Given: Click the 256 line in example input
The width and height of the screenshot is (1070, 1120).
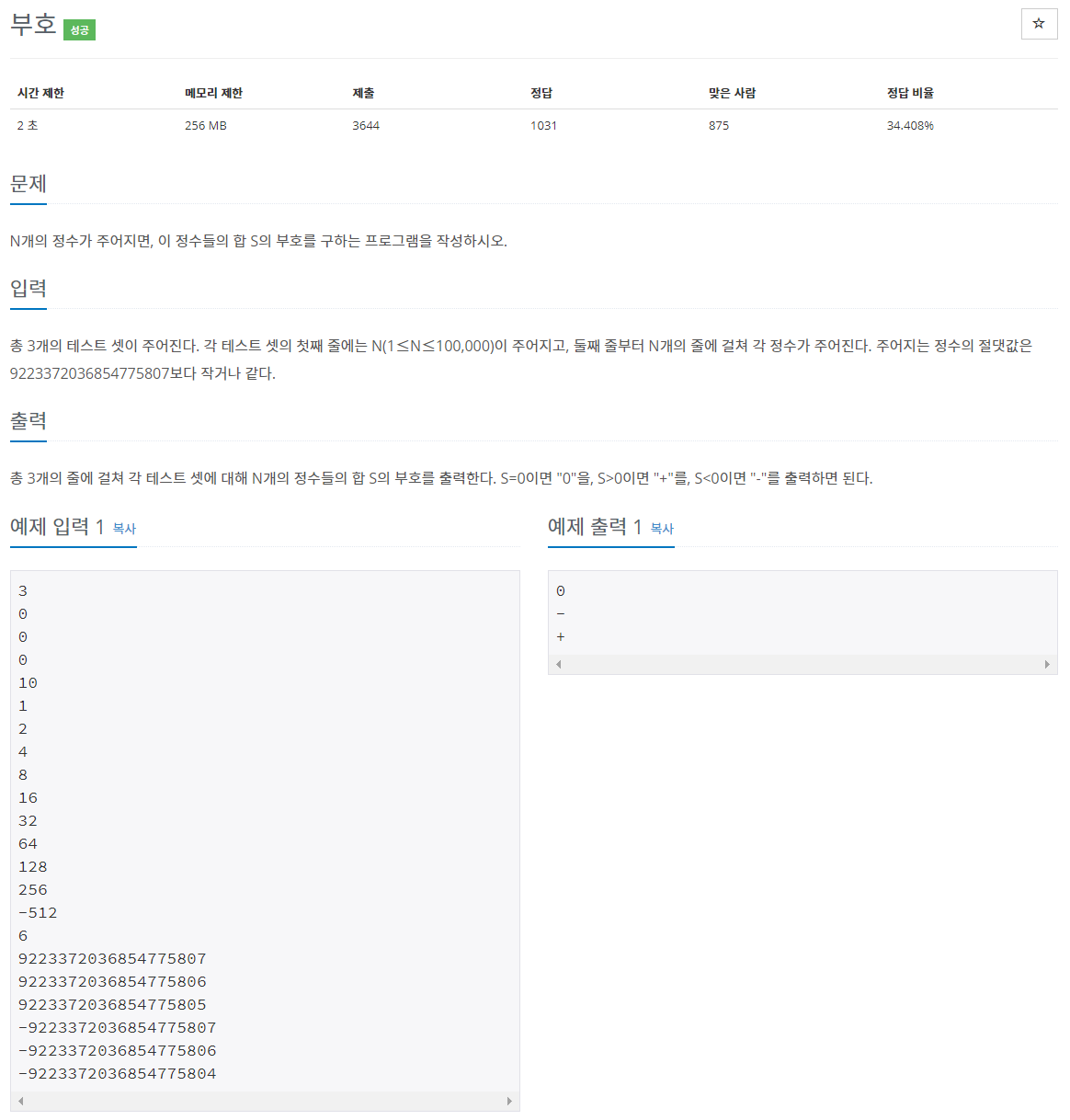Looking at the screenshot, I should tap(33, 890).
